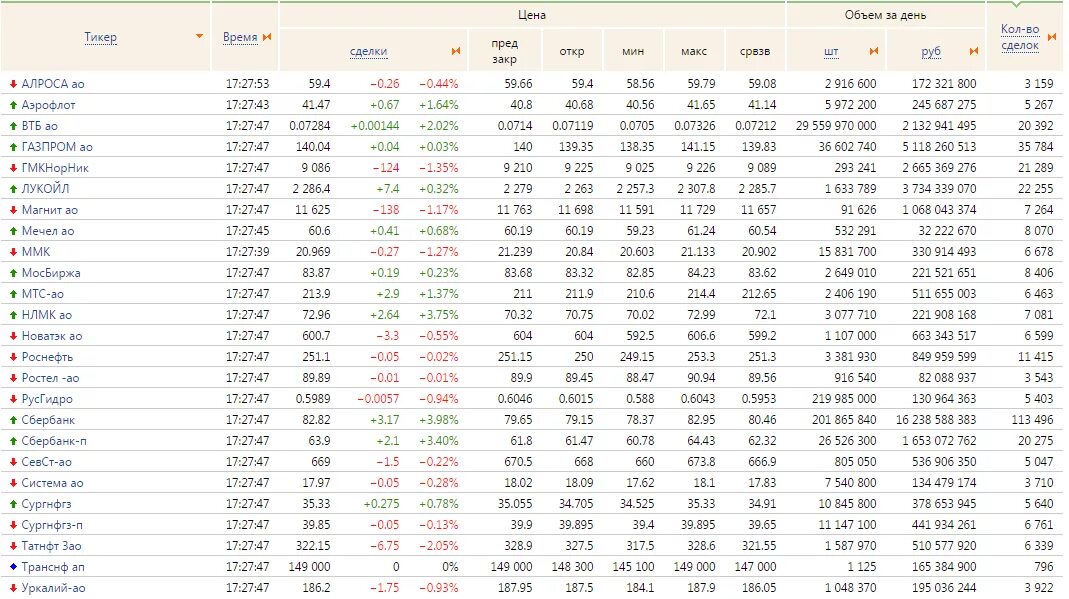1069x599 pixels.
Task: Select Сбербанк deal count 113 496
Action: point(1032,420)
